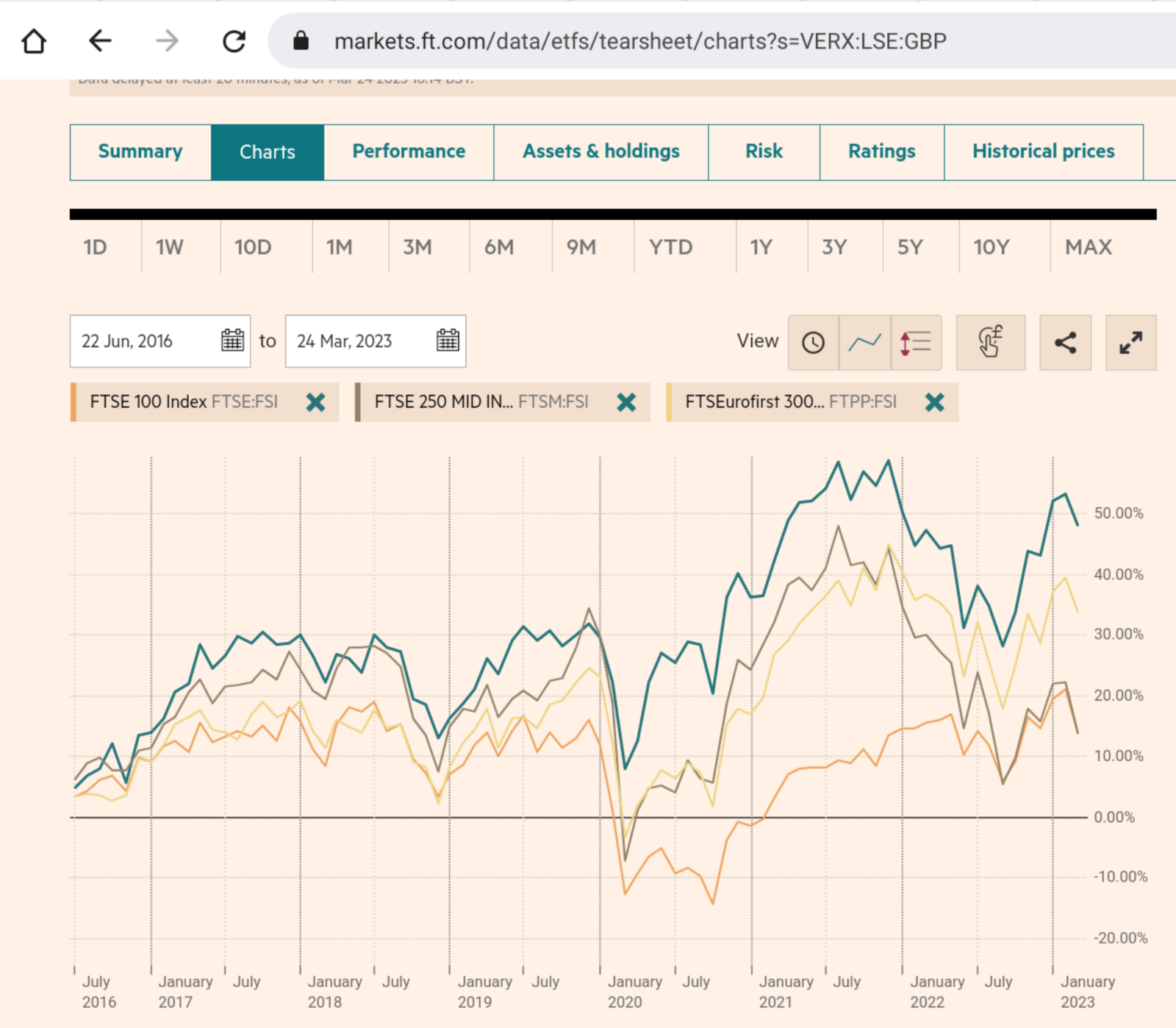Click the browser reload icon

coord(233,41)
